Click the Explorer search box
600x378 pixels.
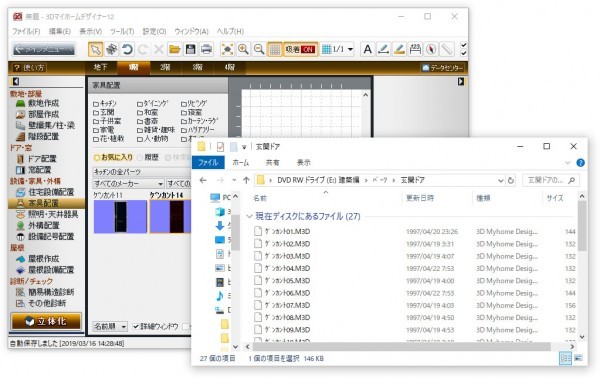[551, 180]
